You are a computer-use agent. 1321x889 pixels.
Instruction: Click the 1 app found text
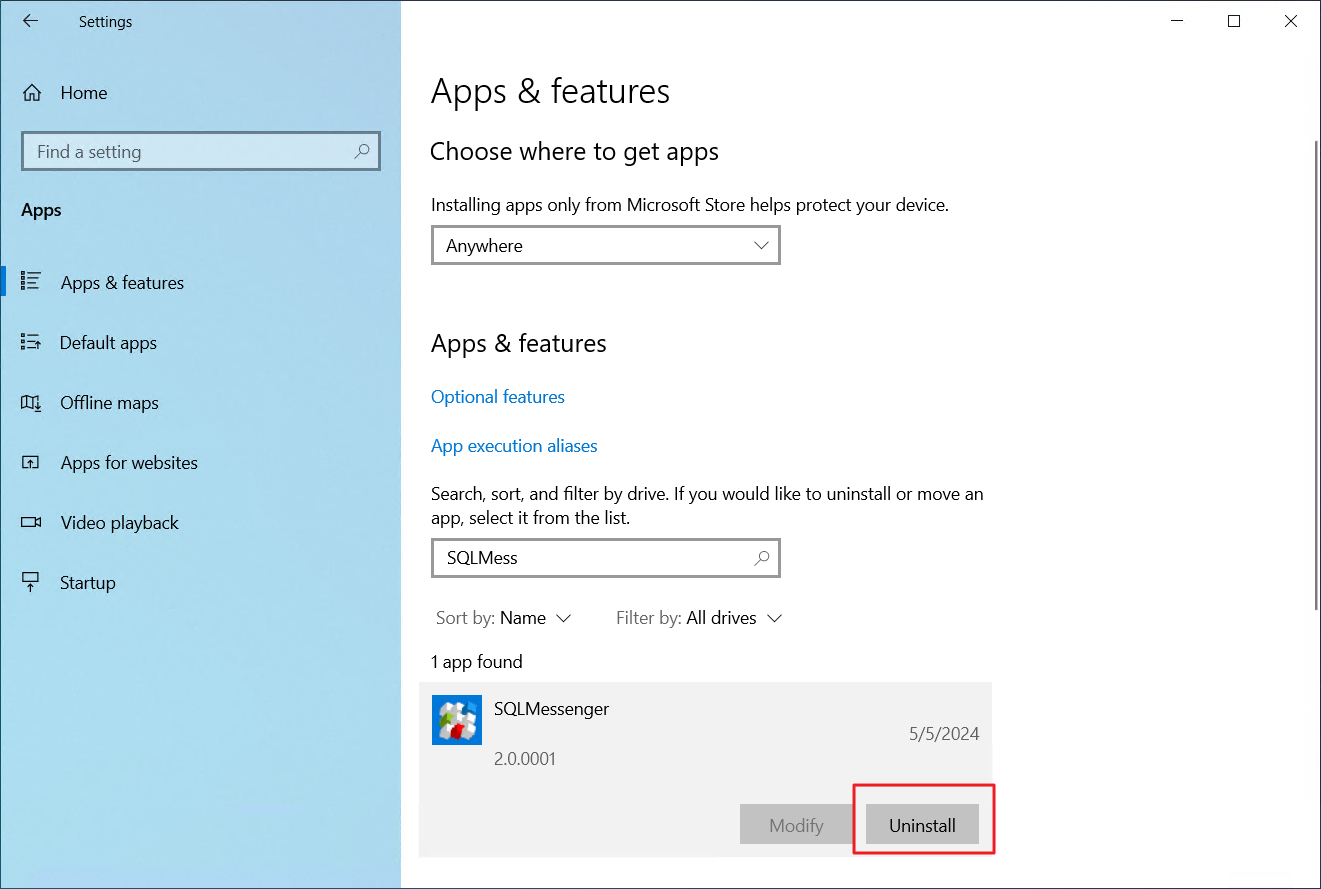[x=477, y=662]
